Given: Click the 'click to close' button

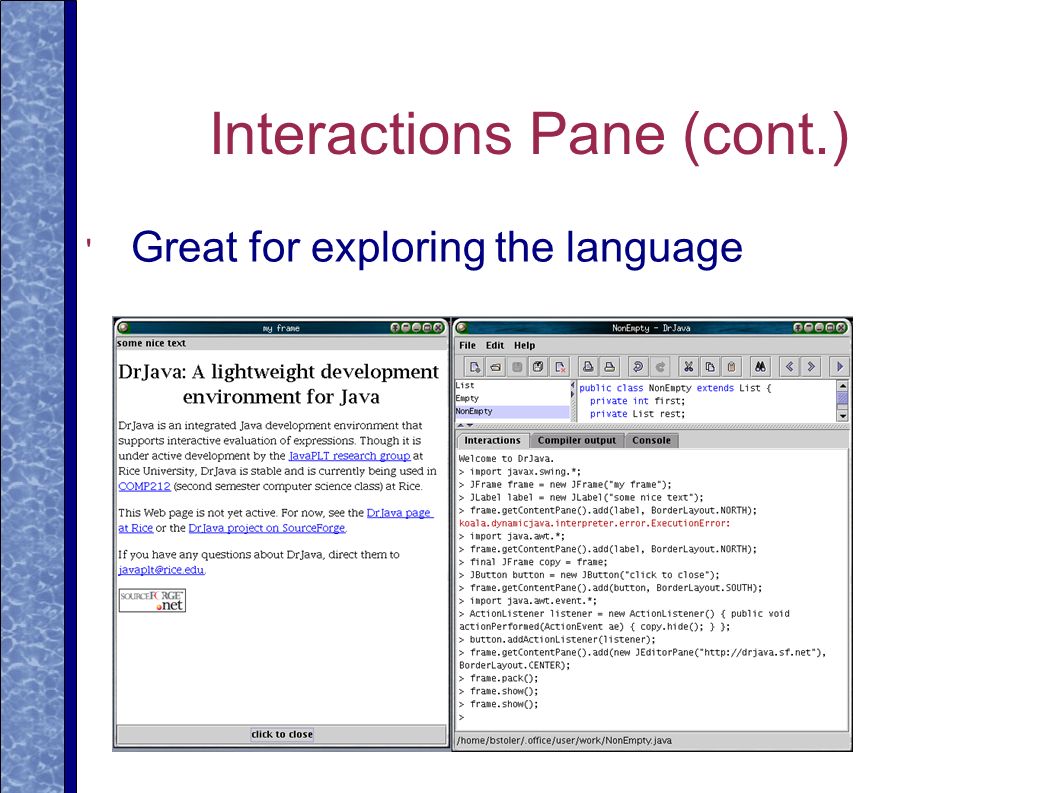Looking at the screenshot, I should click(281, 734).
